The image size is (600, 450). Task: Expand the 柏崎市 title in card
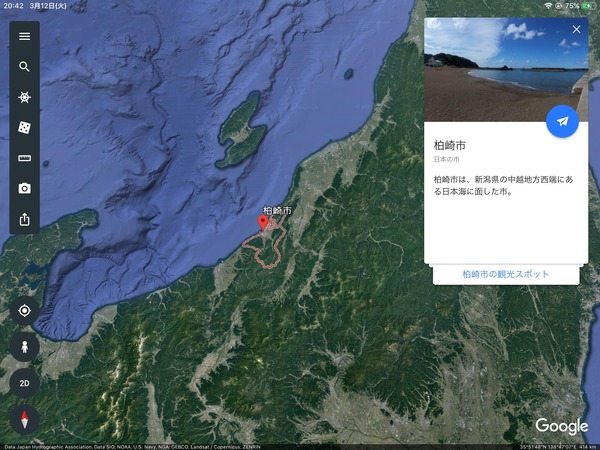pos(450,145)
